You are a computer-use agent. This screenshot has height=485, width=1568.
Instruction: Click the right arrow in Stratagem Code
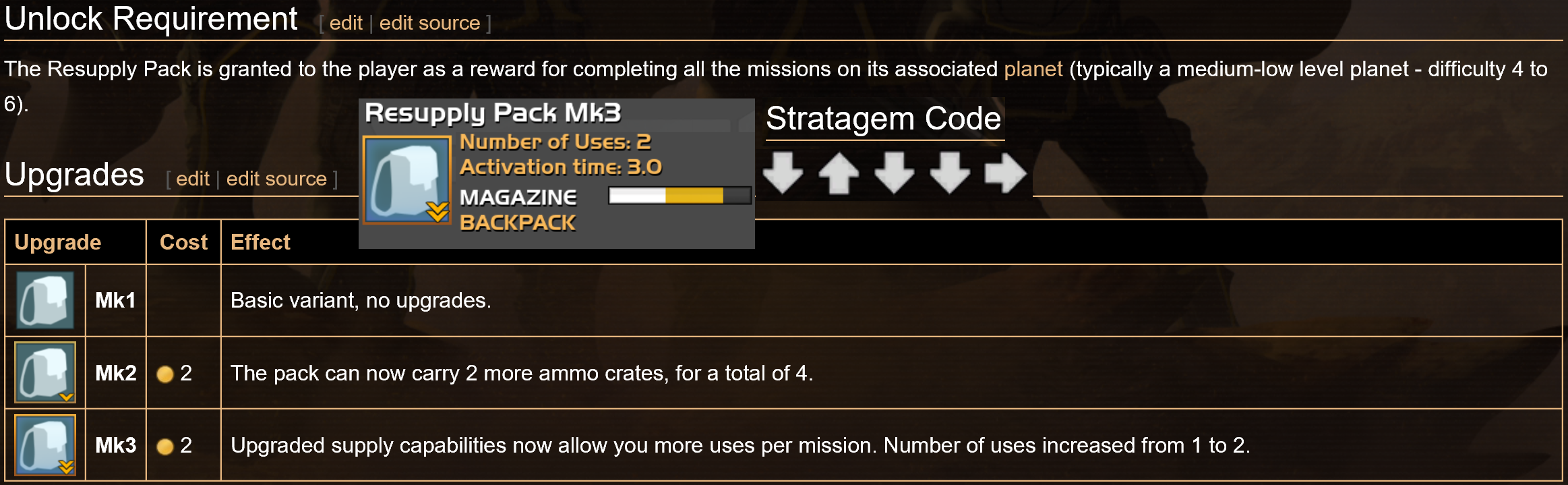(x=1005, y=173)
